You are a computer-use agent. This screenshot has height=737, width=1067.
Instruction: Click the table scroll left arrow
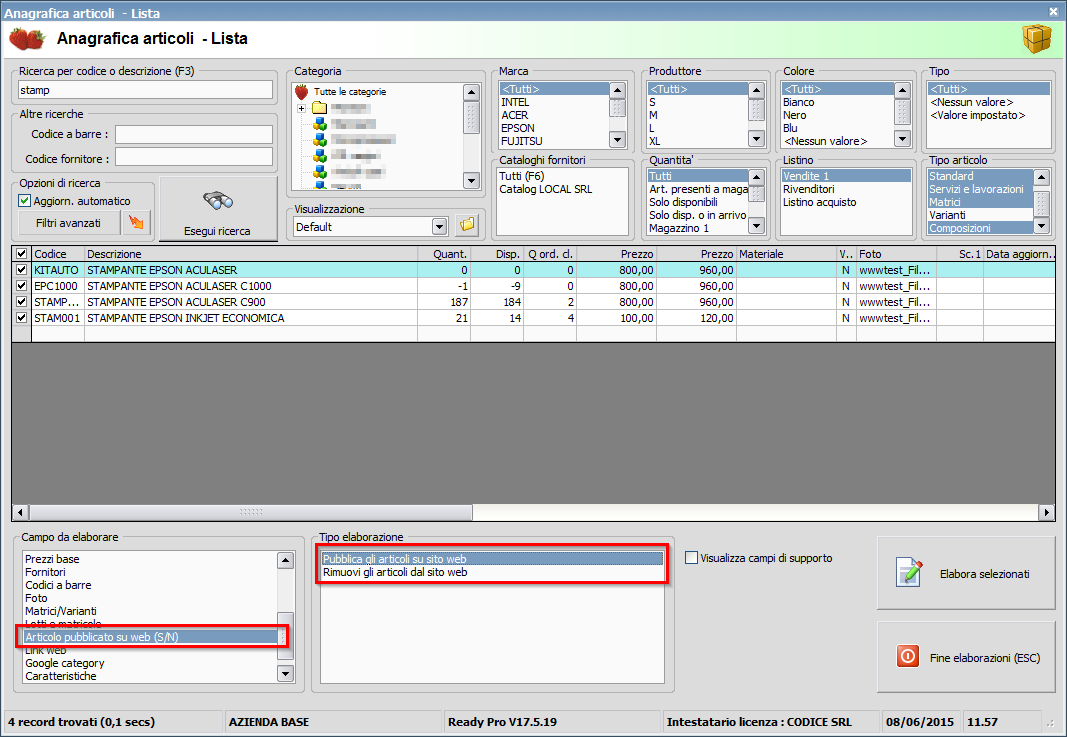point(20,512)
